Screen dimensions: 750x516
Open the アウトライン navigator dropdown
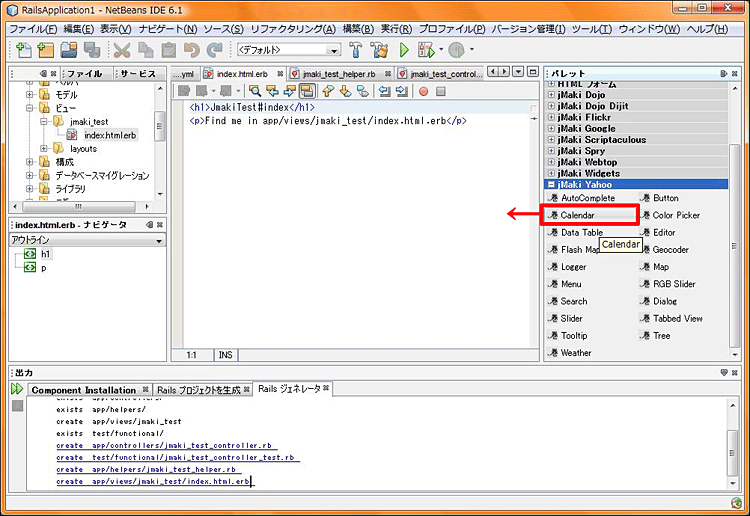[x=88, y=240]
